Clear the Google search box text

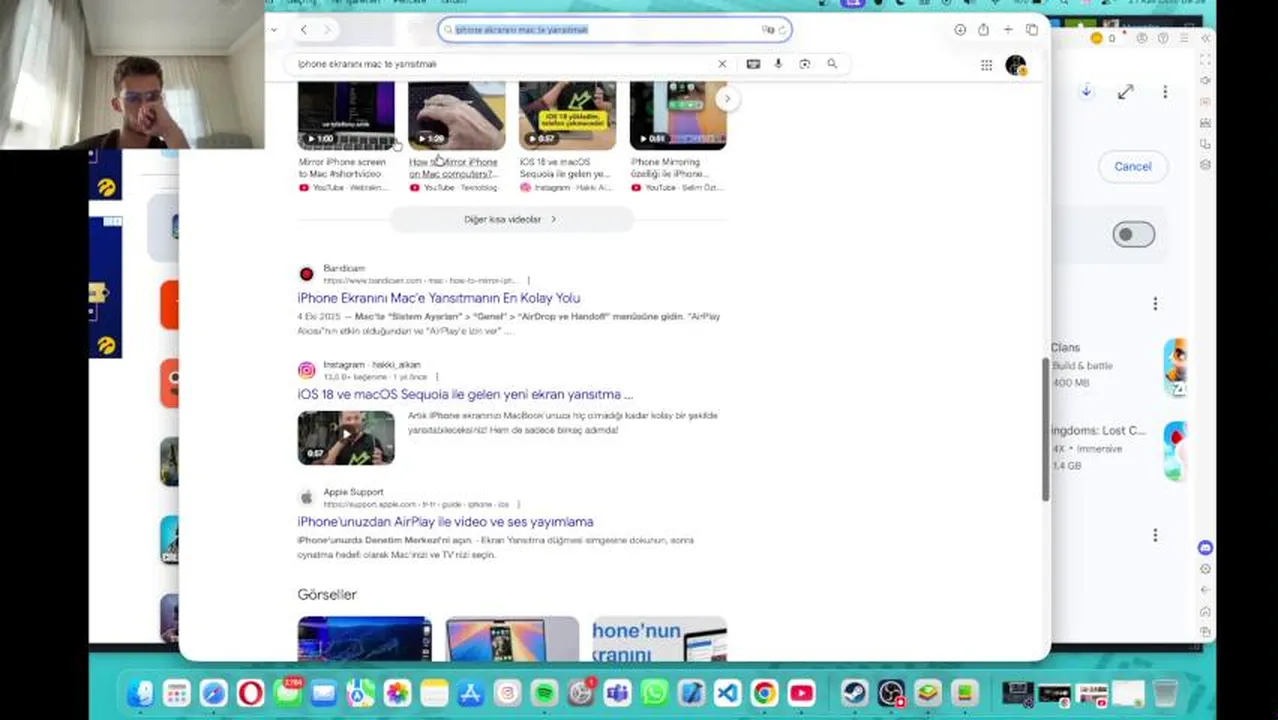point(722,64)
